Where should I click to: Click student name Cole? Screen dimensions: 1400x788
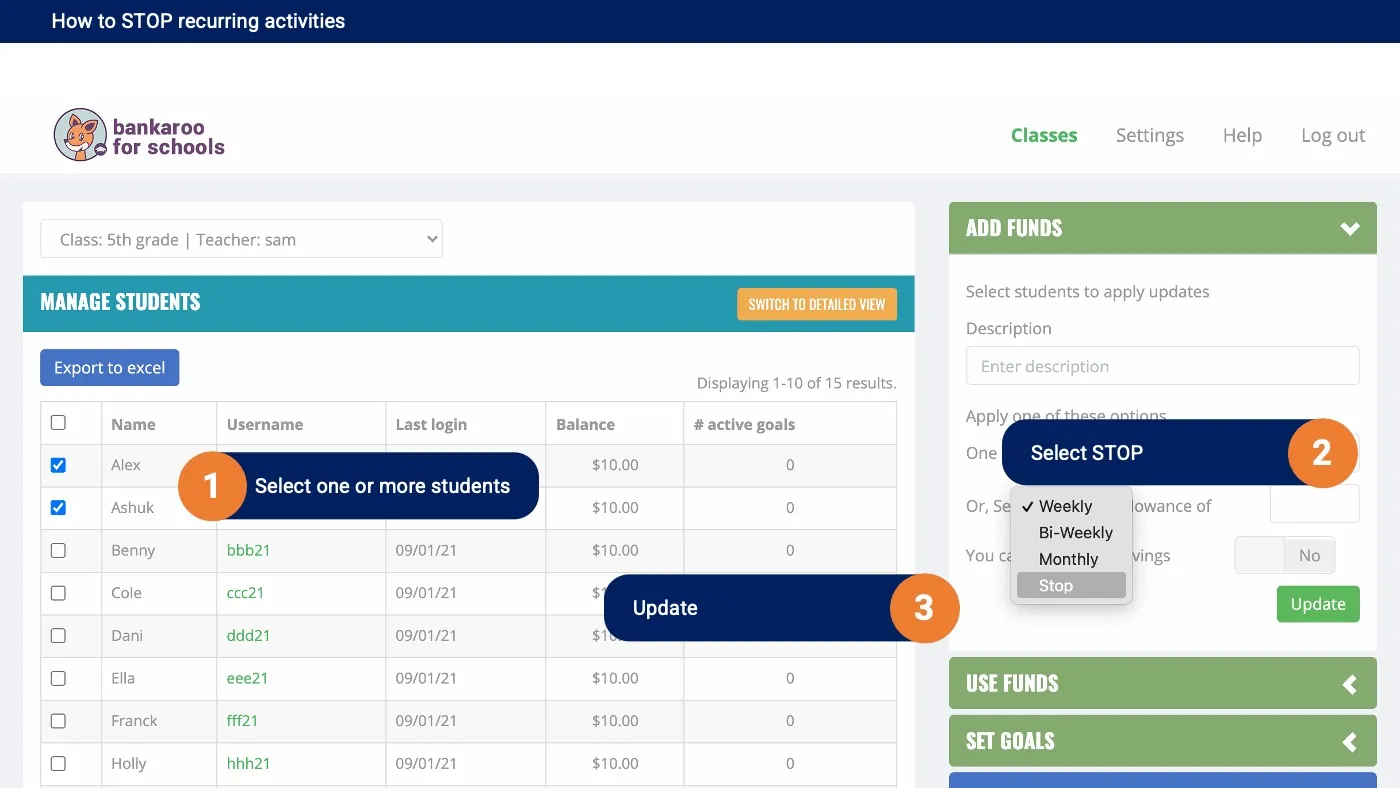(126, 593)
